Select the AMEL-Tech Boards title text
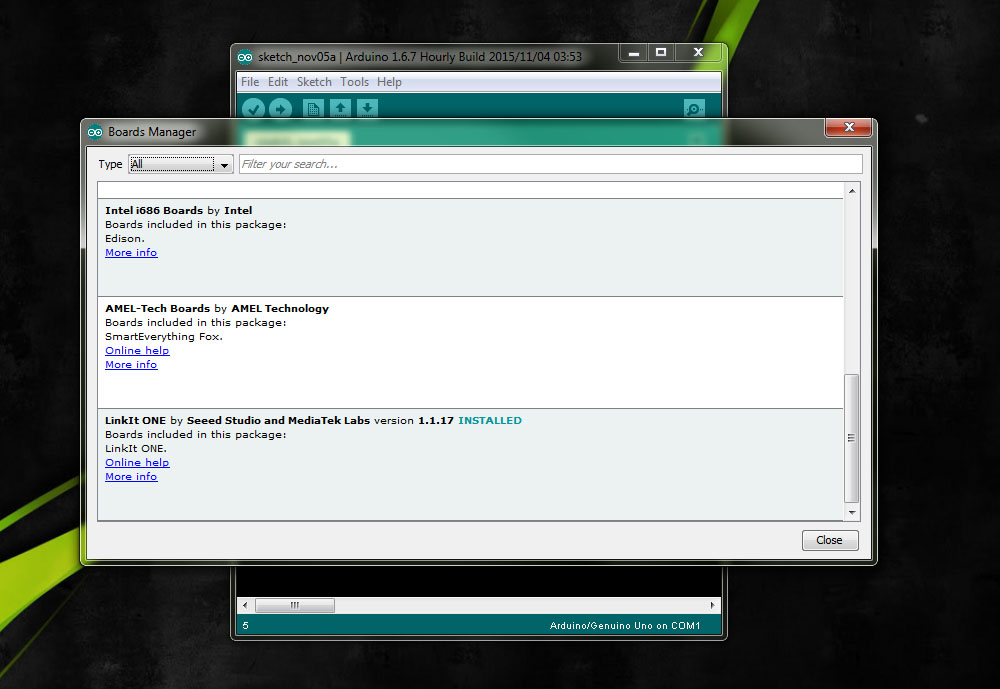Screen dimensions: 1000x689 pyautogui.click(x=158, y=308)
